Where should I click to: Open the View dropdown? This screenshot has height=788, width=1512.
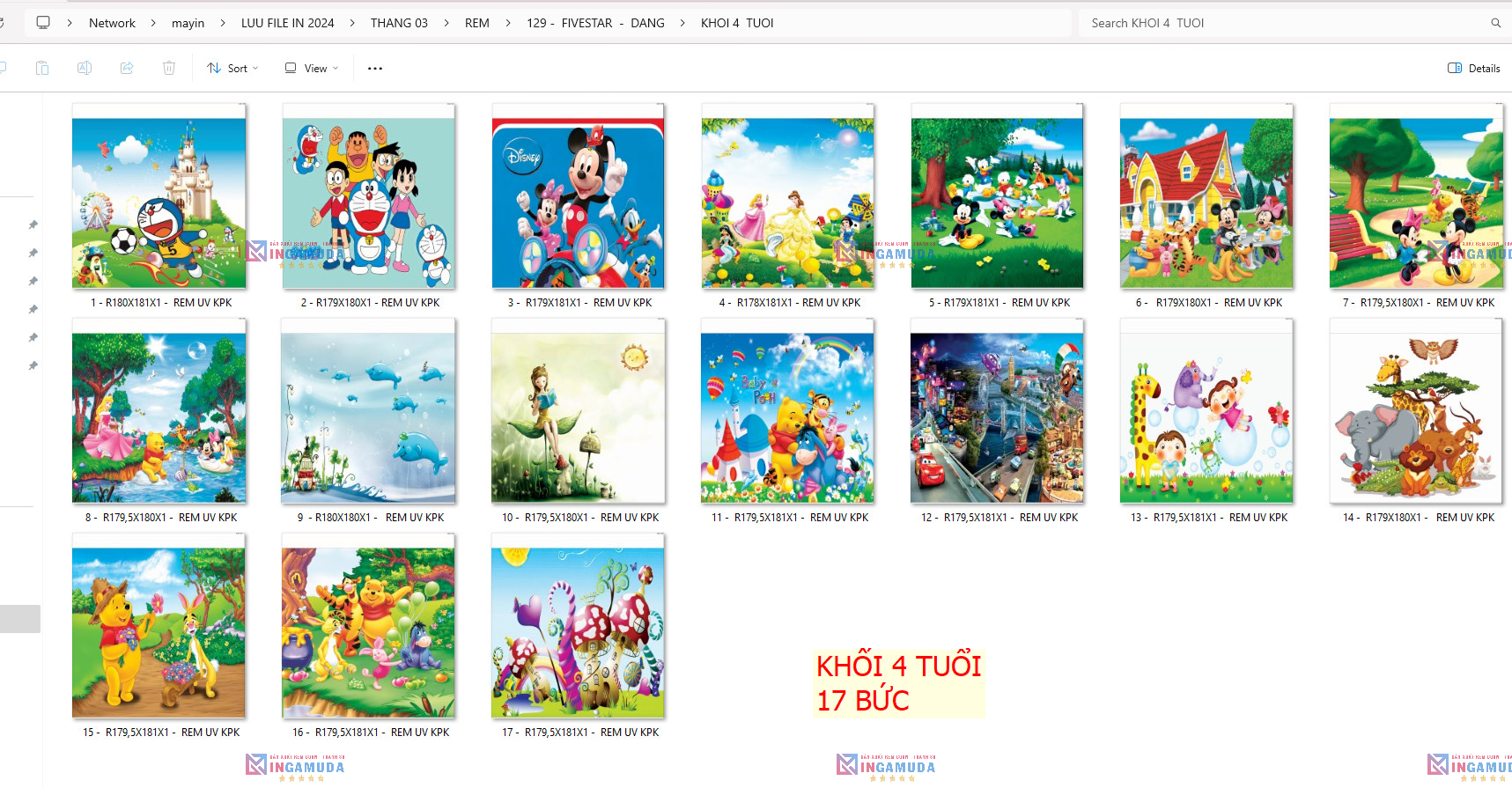pyautogui.click(x=312, y=68)
